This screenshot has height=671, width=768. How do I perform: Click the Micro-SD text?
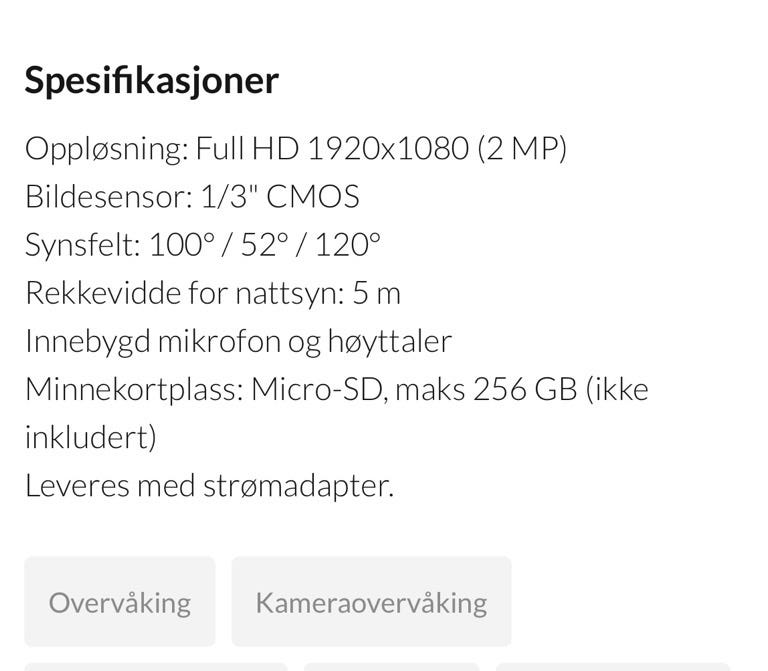[316, 390]
